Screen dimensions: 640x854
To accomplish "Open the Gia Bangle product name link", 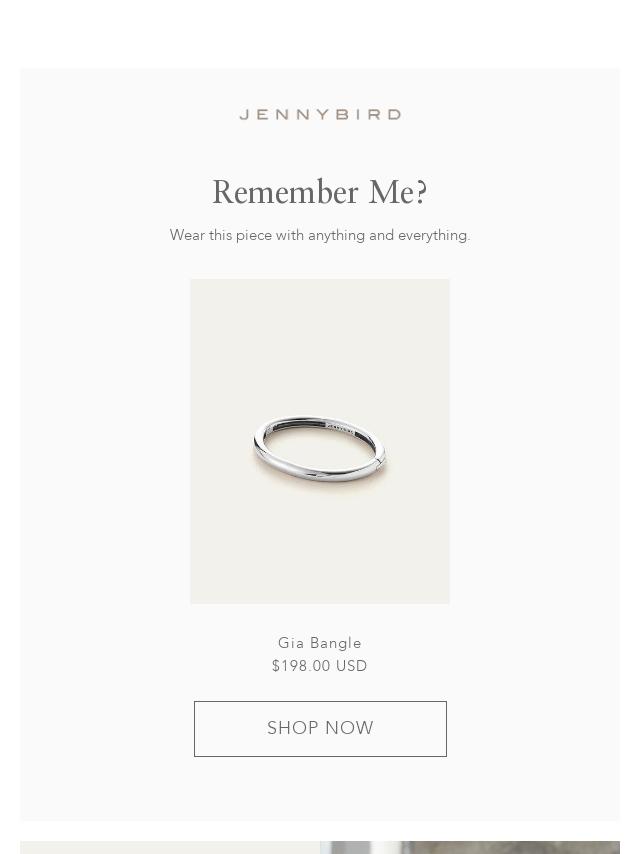I will point(320,643).
